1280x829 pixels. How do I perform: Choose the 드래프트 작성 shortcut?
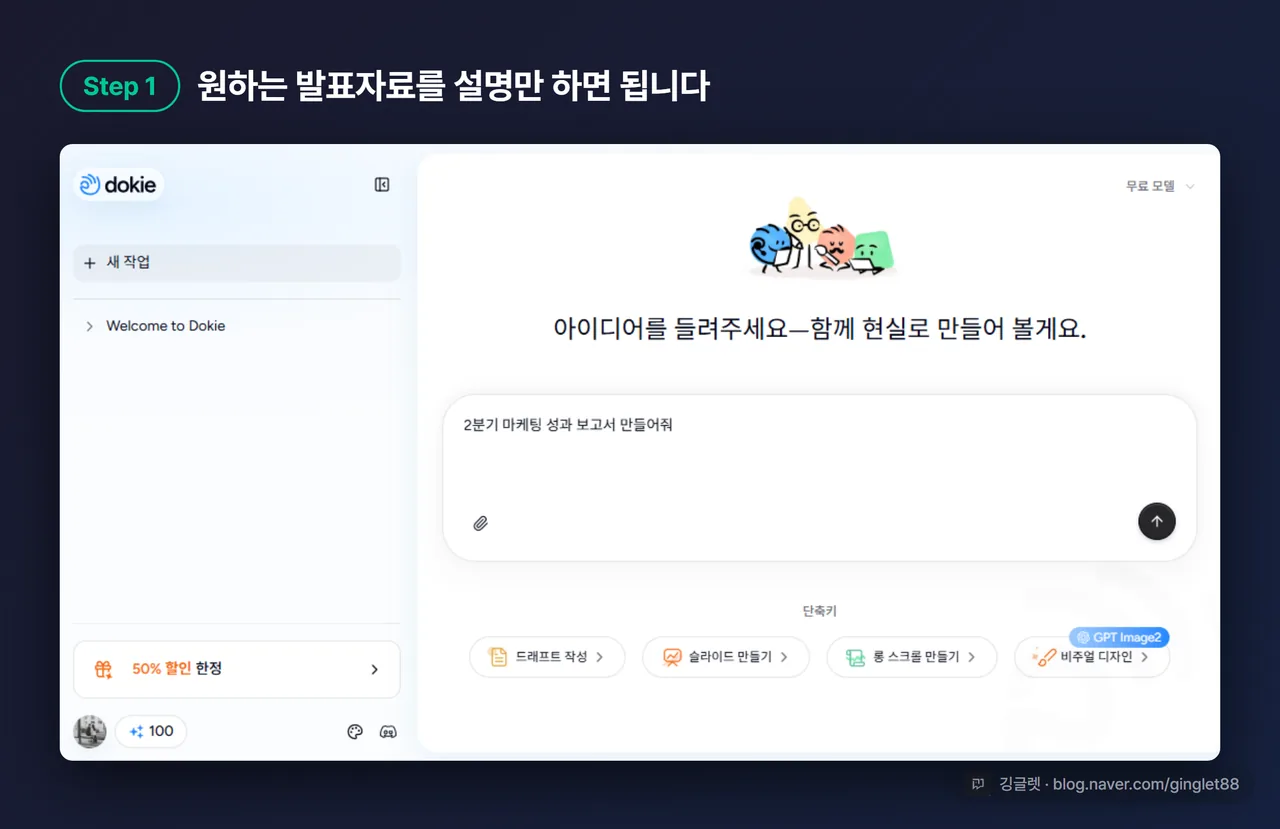(x=547, y=657)
